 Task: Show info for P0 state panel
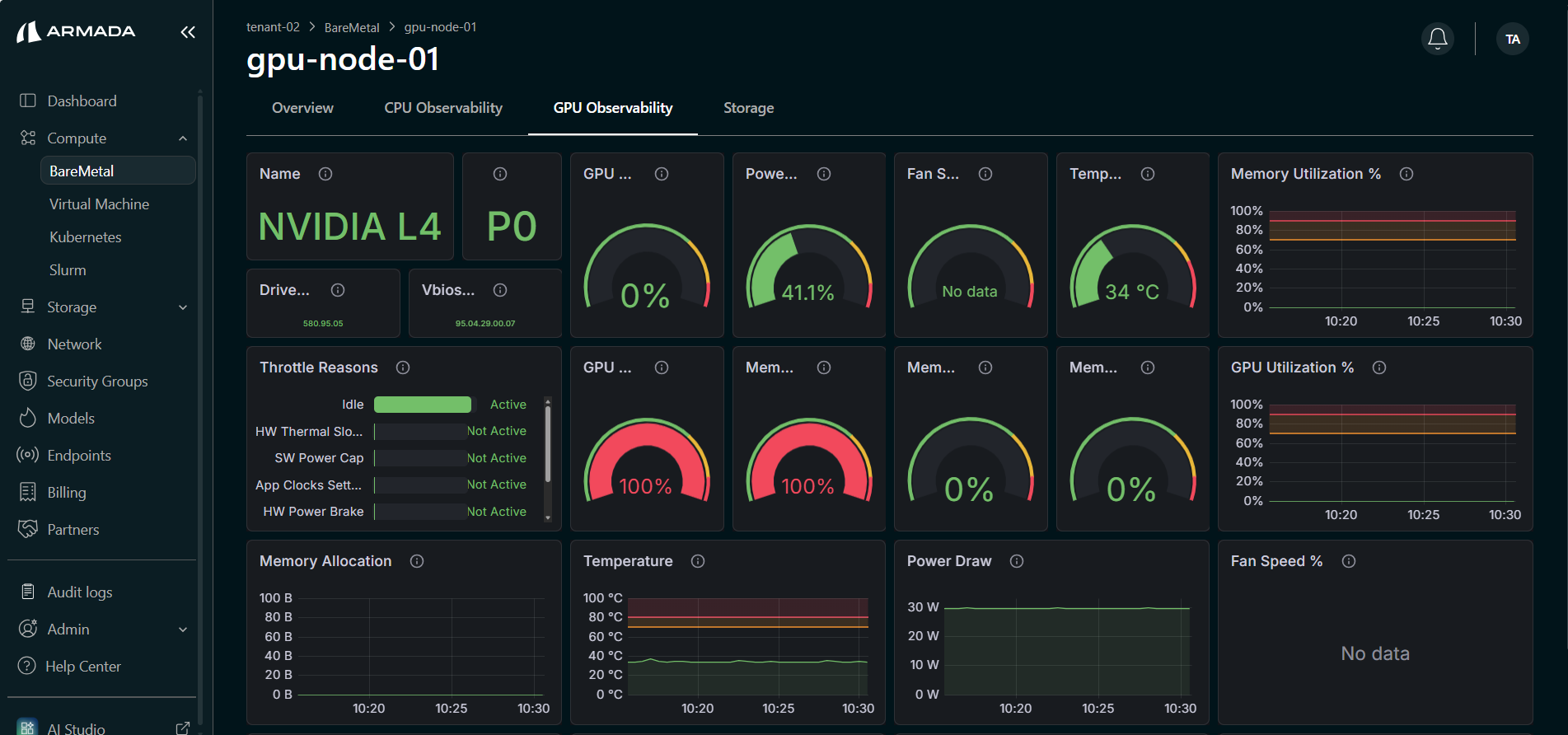(x=500, y=174)
